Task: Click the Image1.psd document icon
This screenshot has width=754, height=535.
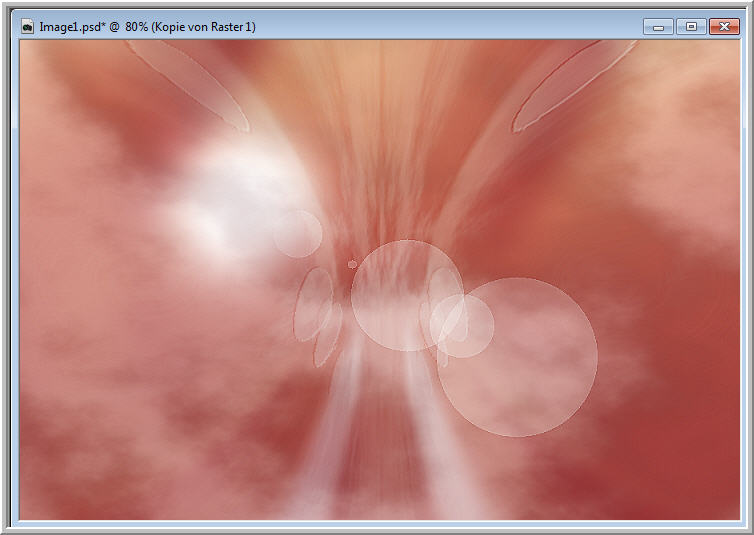Action: [x=27, y=26]
